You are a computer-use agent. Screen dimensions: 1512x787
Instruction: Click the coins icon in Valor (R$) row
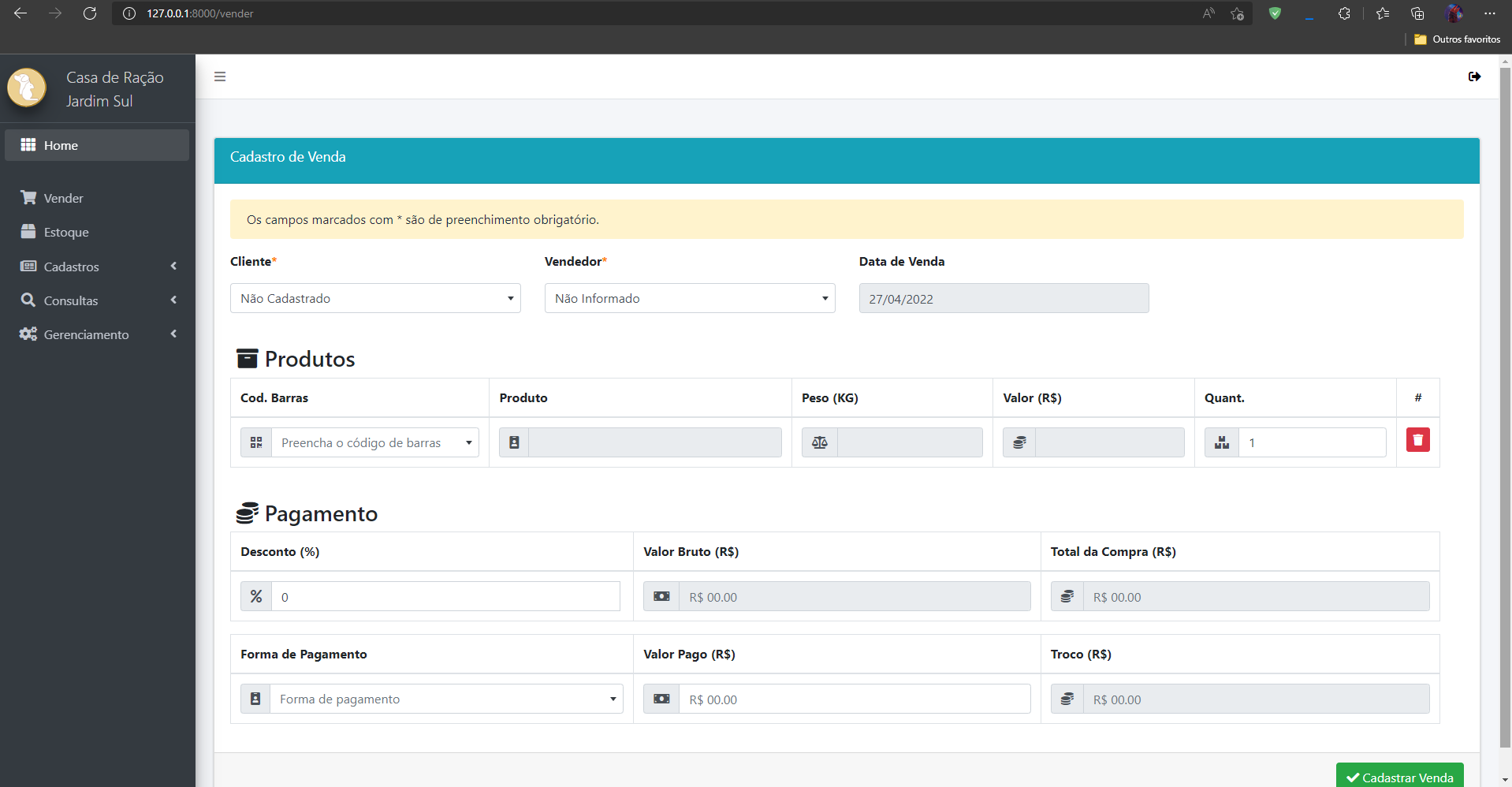coord(1019,442)
